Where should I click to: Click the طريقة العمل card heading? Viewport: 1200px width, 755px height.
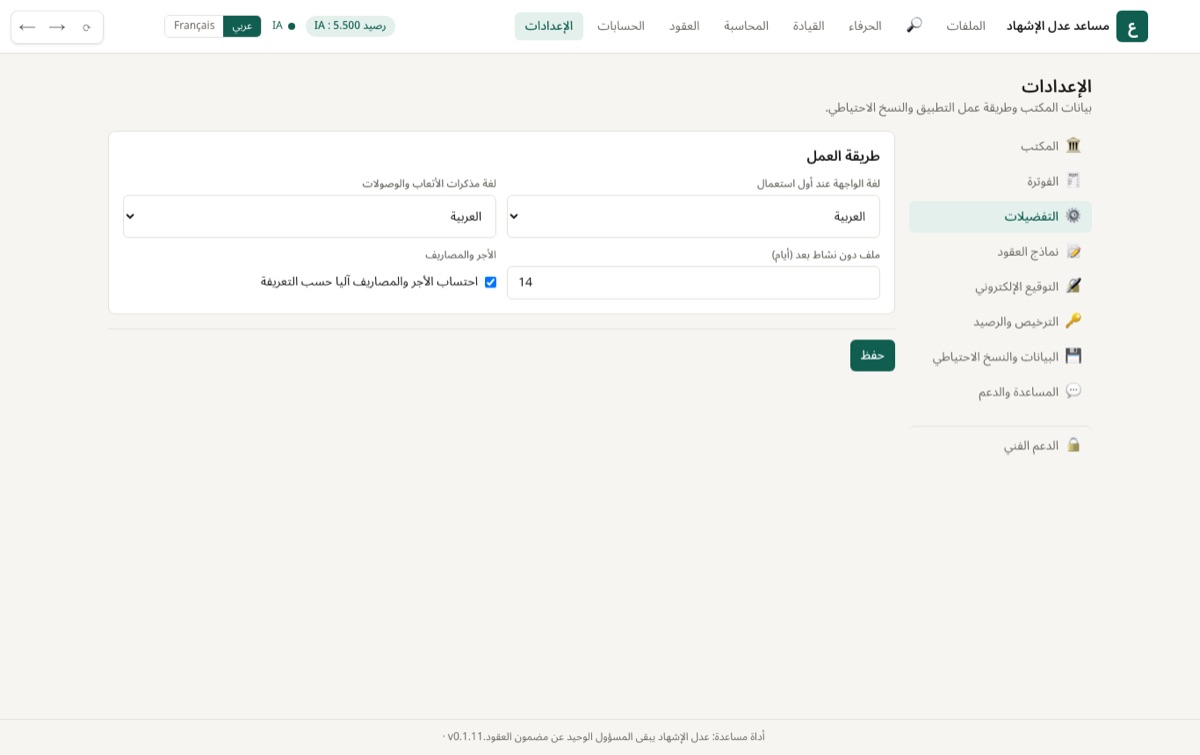click(x=843, y=156)
